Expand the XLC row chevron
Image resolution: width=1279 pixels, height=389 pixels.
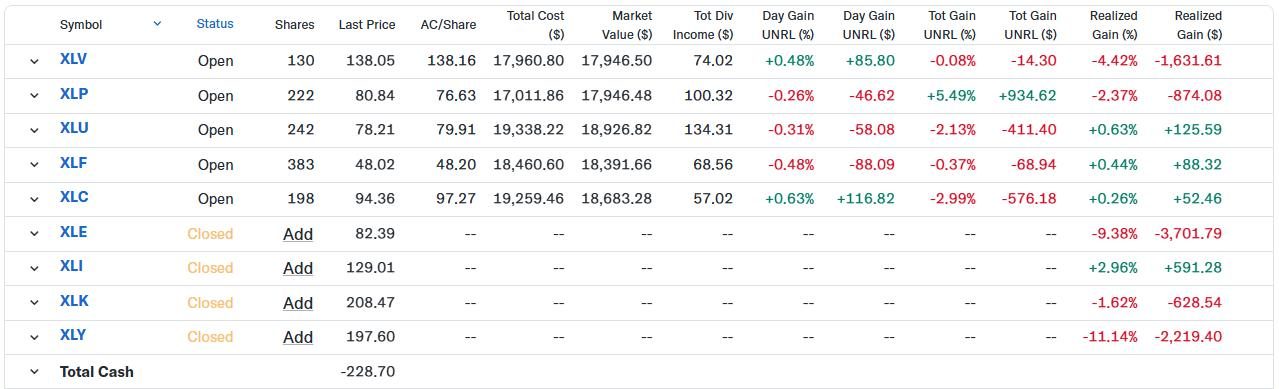34,199
